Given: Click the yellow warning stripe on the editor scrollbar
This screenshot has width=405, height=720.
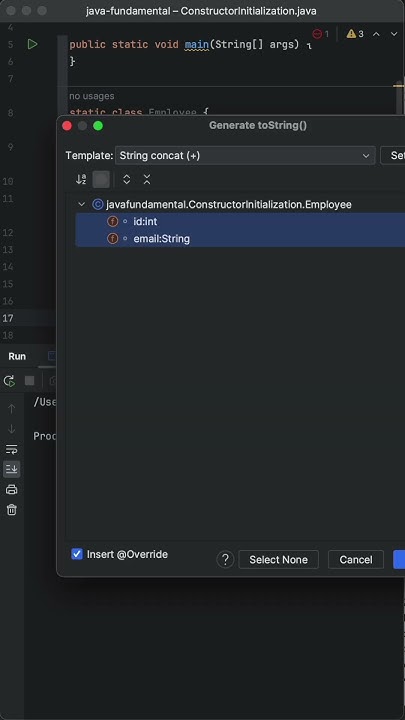Looking at the screenshot, I should point(398,85).
